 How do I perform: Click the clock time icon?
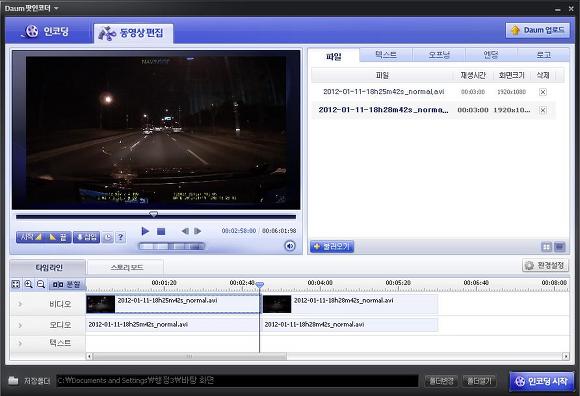coord(108,237)
